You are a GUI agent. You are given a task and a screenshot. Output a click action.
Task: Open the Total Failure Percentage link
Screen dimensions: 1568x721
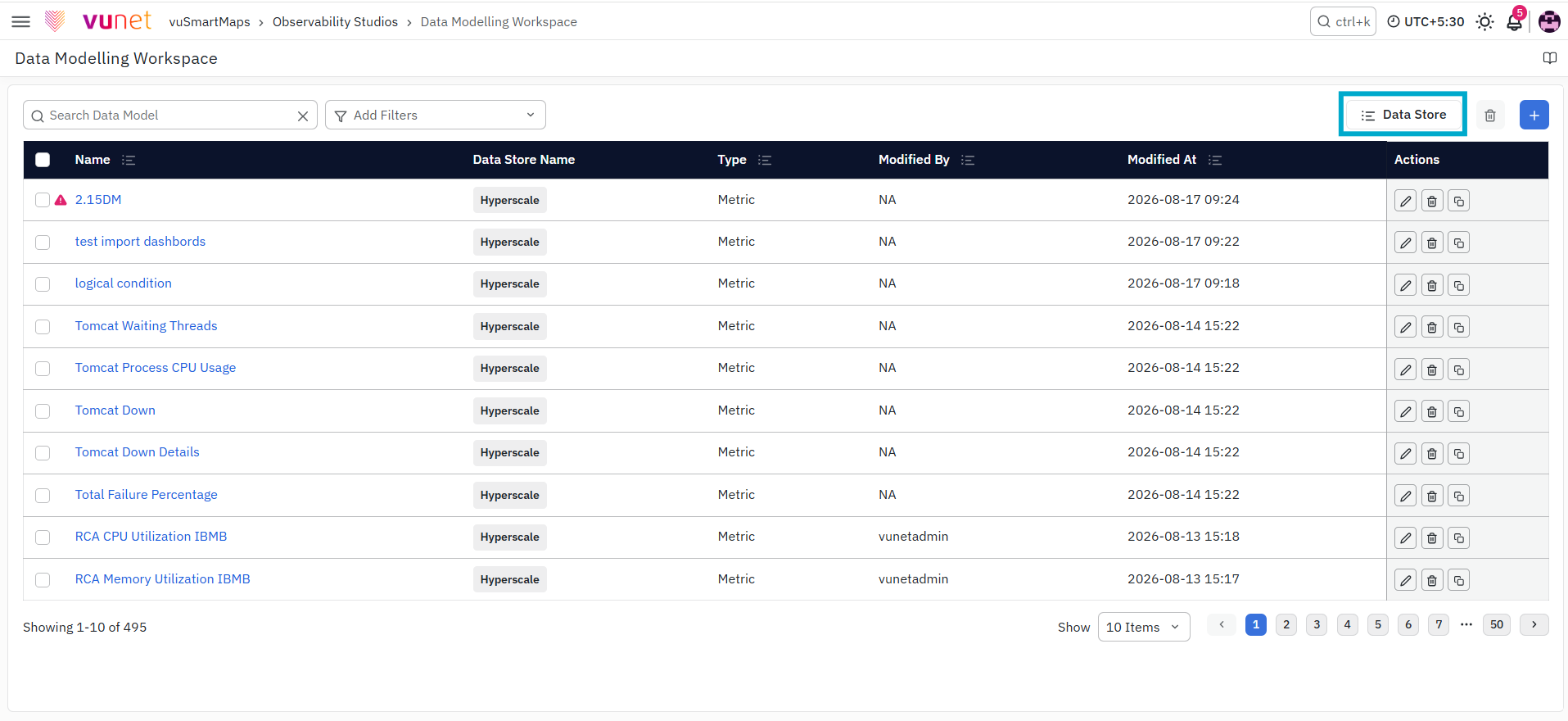pos(147,495)
